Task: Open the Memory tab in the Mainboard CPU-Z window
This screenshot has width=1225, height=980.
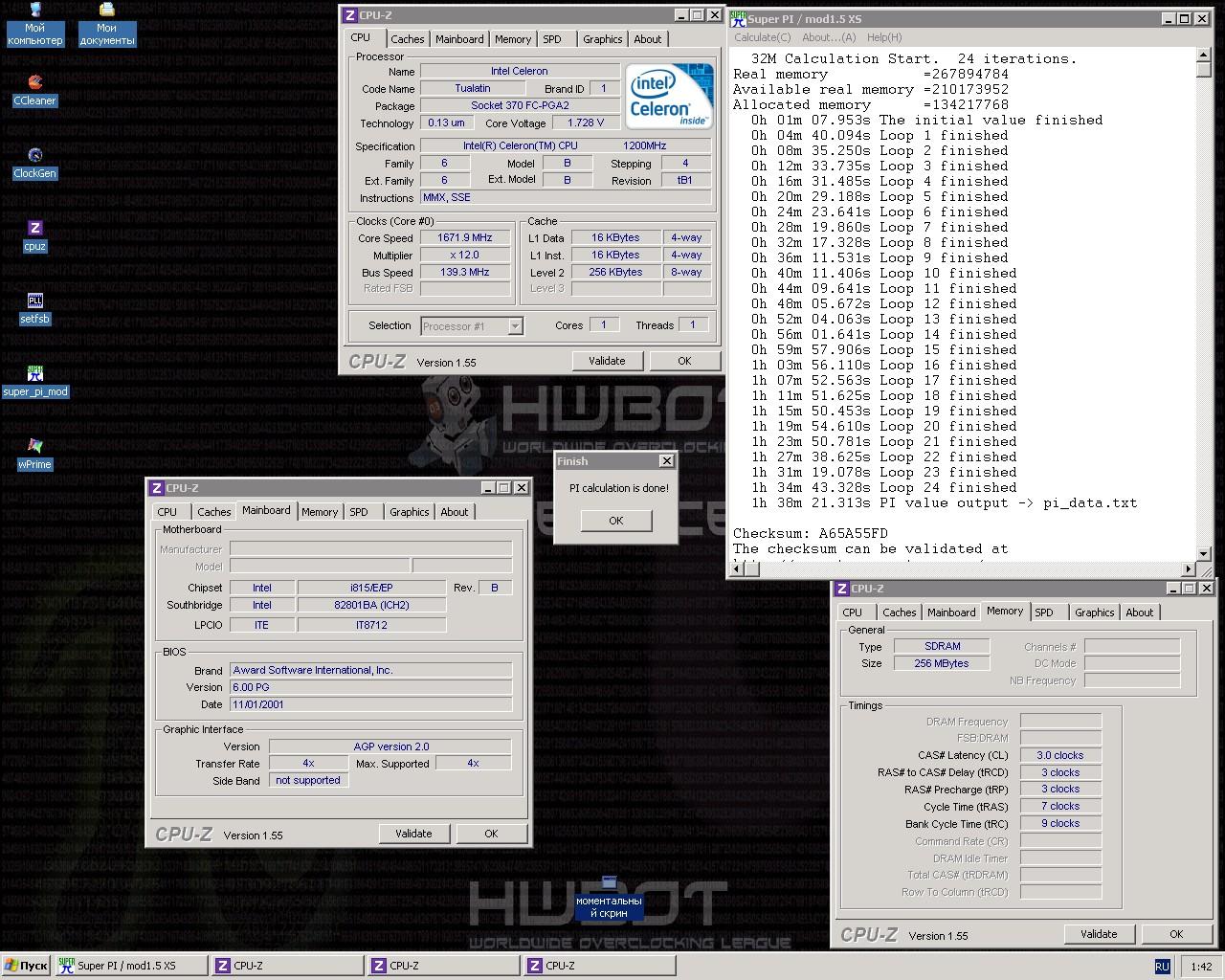Action: tap(320, 512)
